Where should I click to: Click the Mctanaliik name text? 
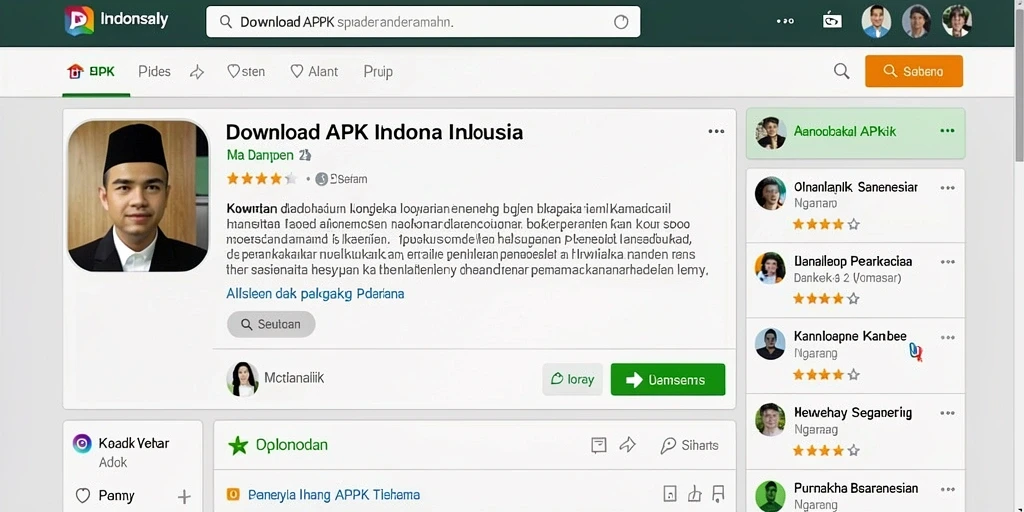(x=294, y=378)
